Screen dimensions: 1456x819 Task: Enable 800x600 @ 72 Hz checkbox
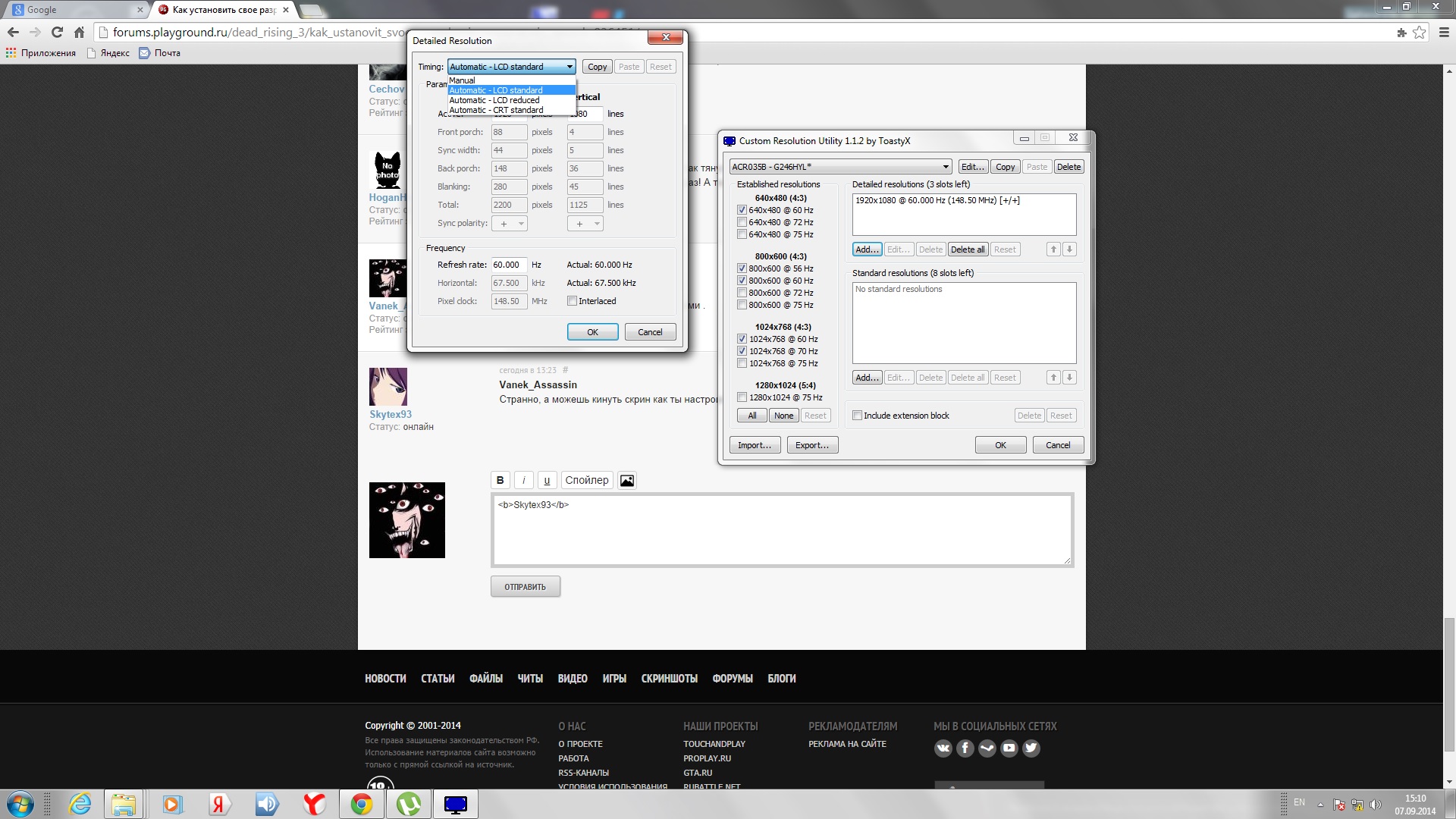coord(742,293)
